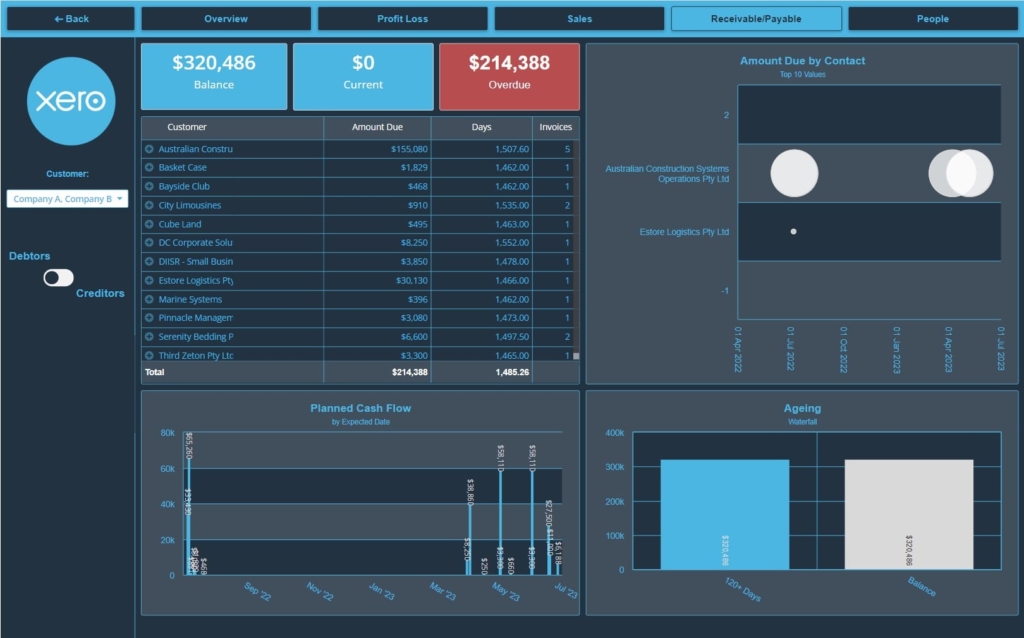This screenshot has height=638, width=1024.
Task: Click the small Estore Logistics bubble
Action: click(793, 231)
